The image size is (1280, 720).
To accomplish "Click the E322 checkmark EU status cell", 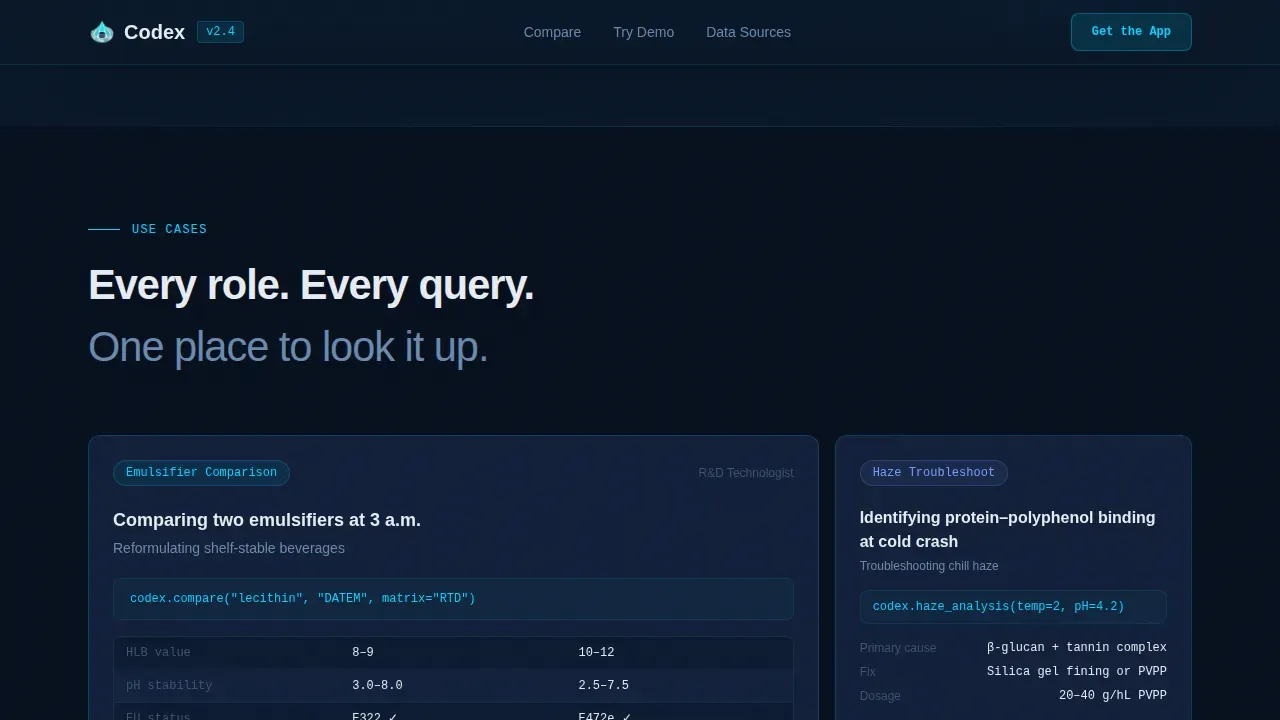I will tap(375, 716).
